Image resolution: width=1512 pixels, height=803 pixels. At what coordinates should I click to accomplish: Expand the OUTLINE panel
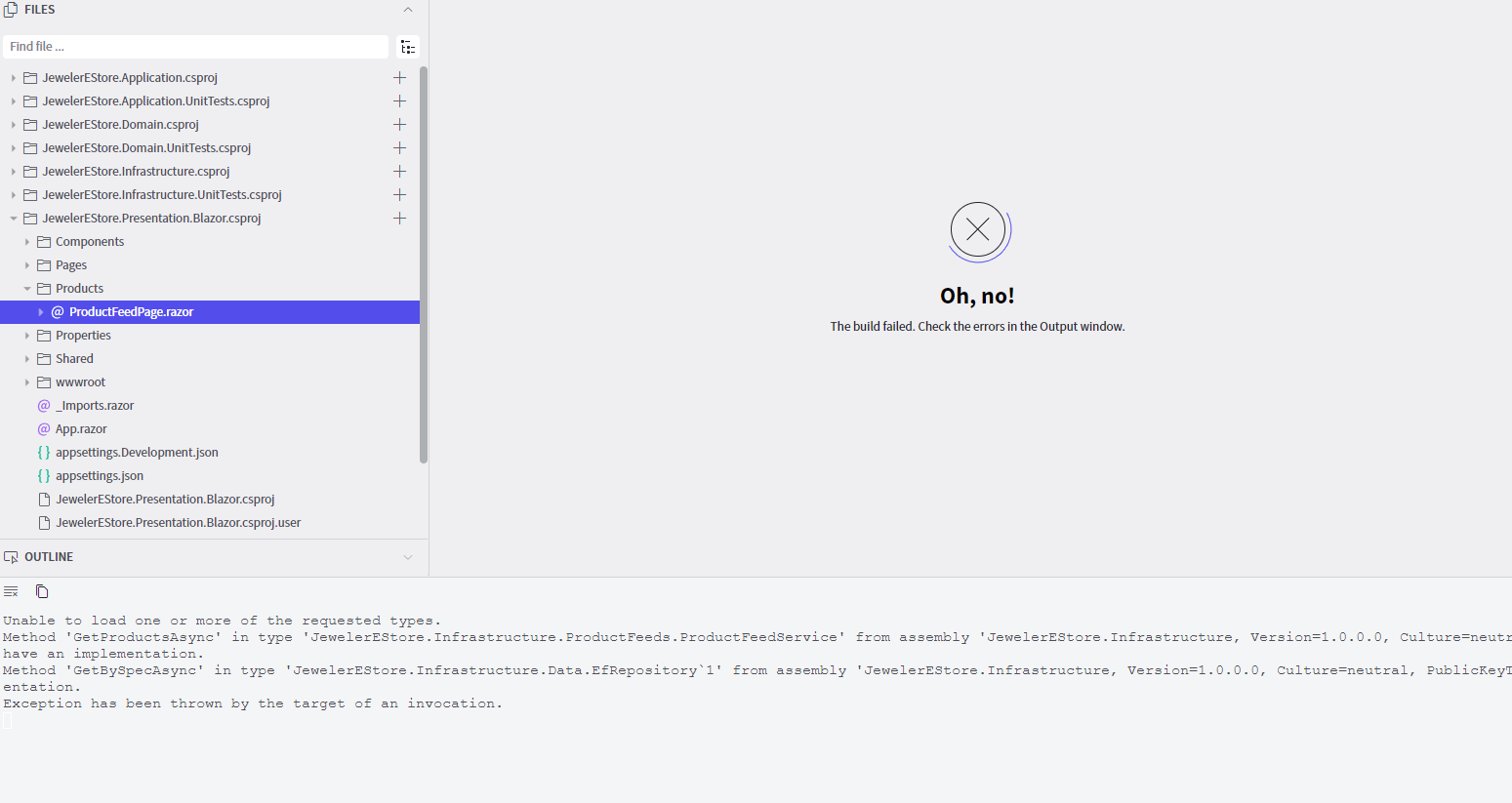(x=408, y=556)
